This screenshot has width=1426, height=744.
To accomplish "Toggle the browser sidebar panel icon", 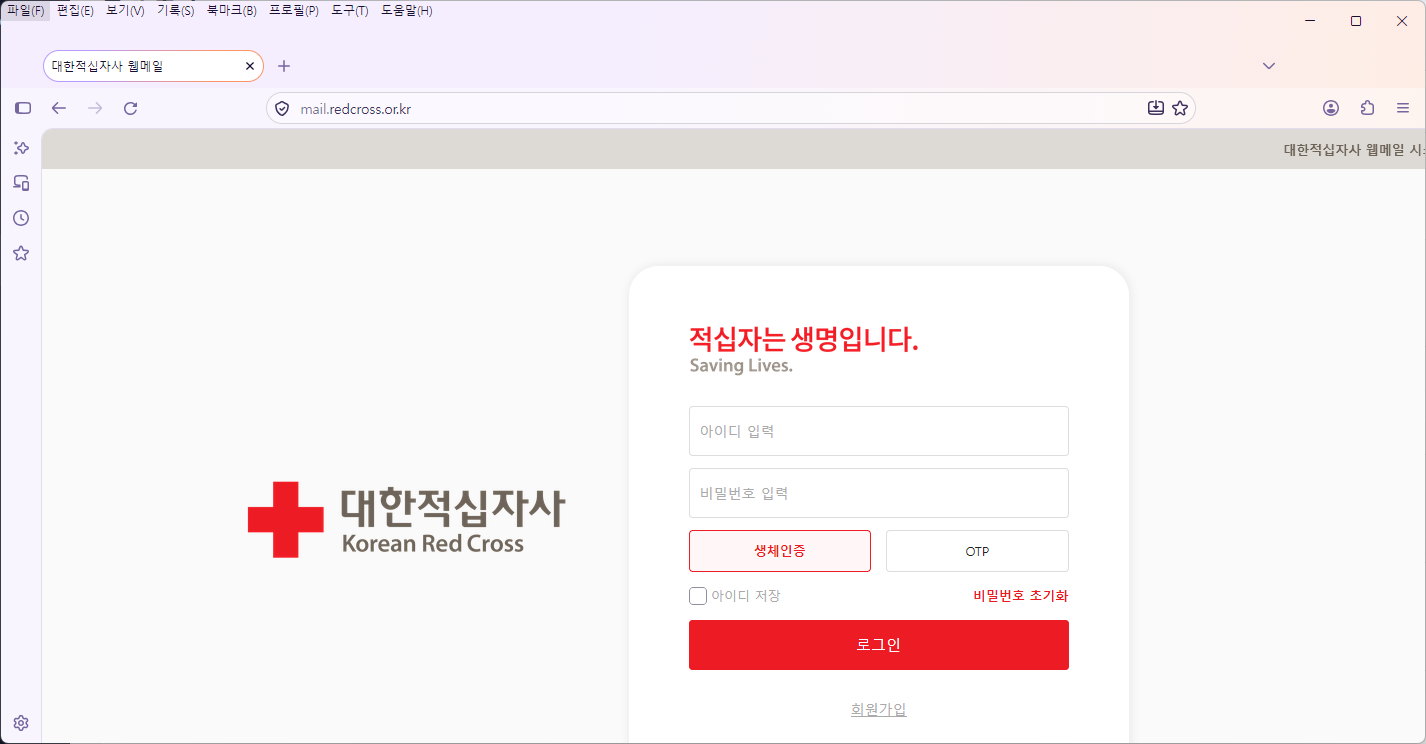I will pos(23,108).
